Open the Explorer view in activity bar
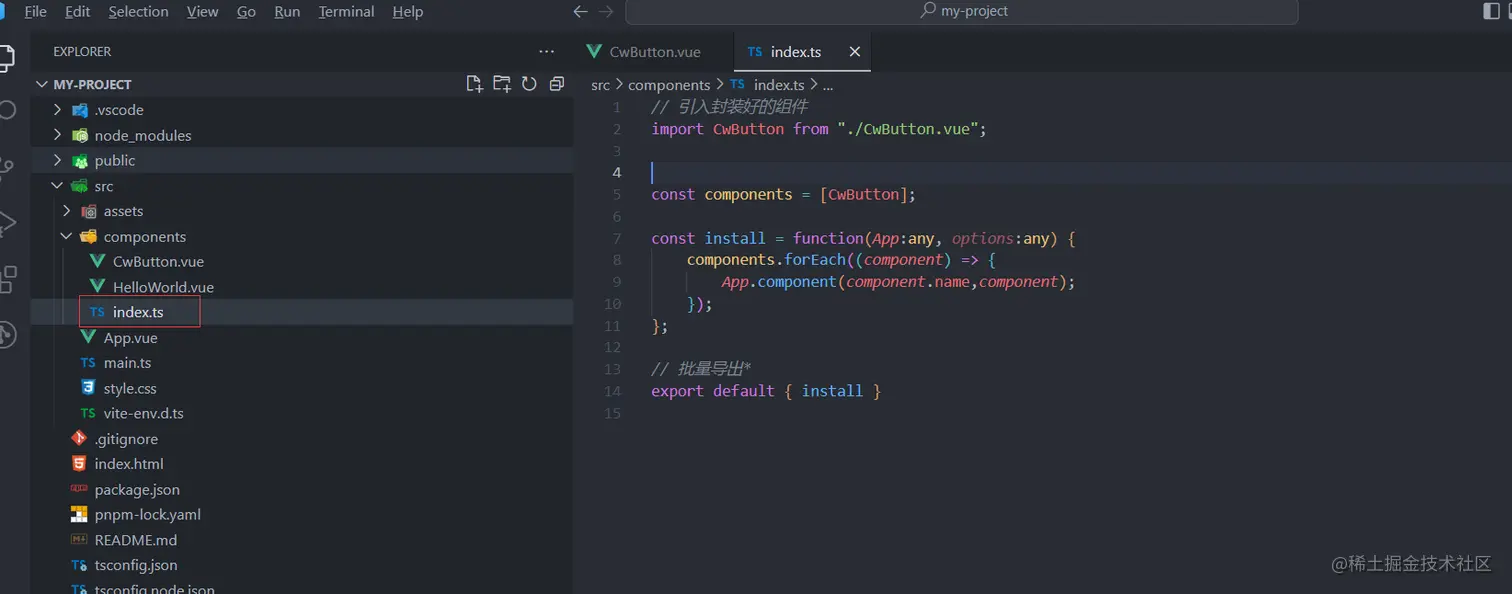Image resolution: width=1512 pixels, height=594 pixels. click(x=6, y=57)
